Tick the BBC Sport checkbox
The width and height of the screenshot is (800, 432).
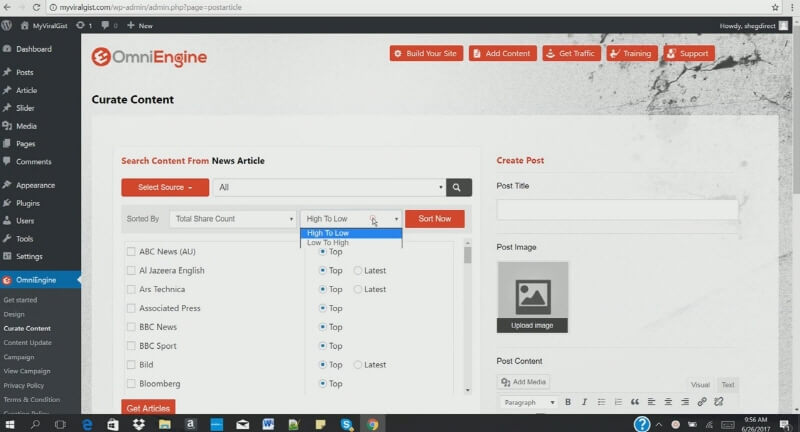point(131,346)
